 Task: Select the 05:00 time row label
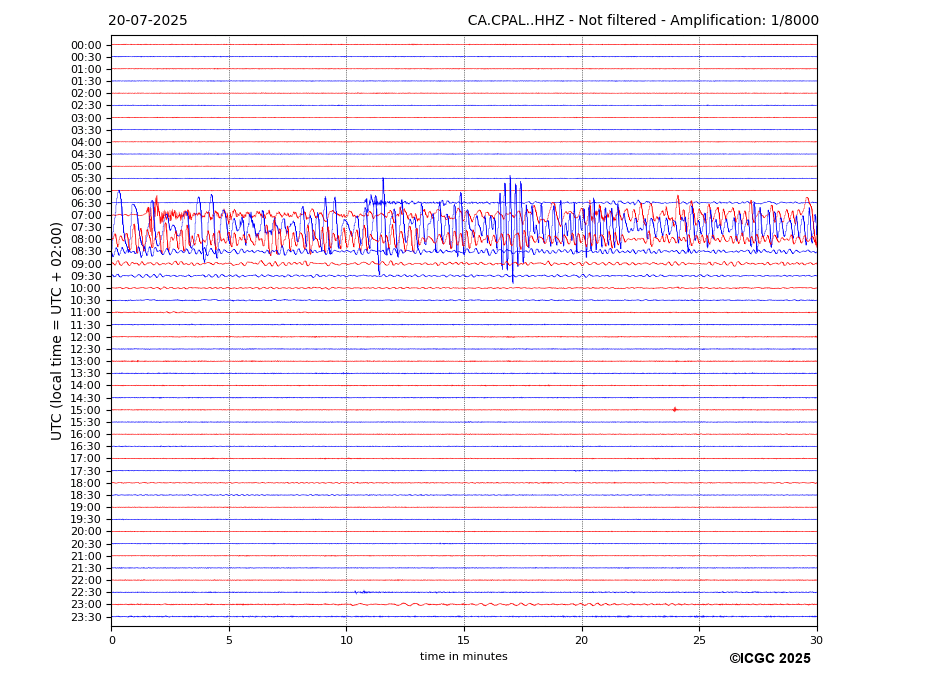coord(86,167)
